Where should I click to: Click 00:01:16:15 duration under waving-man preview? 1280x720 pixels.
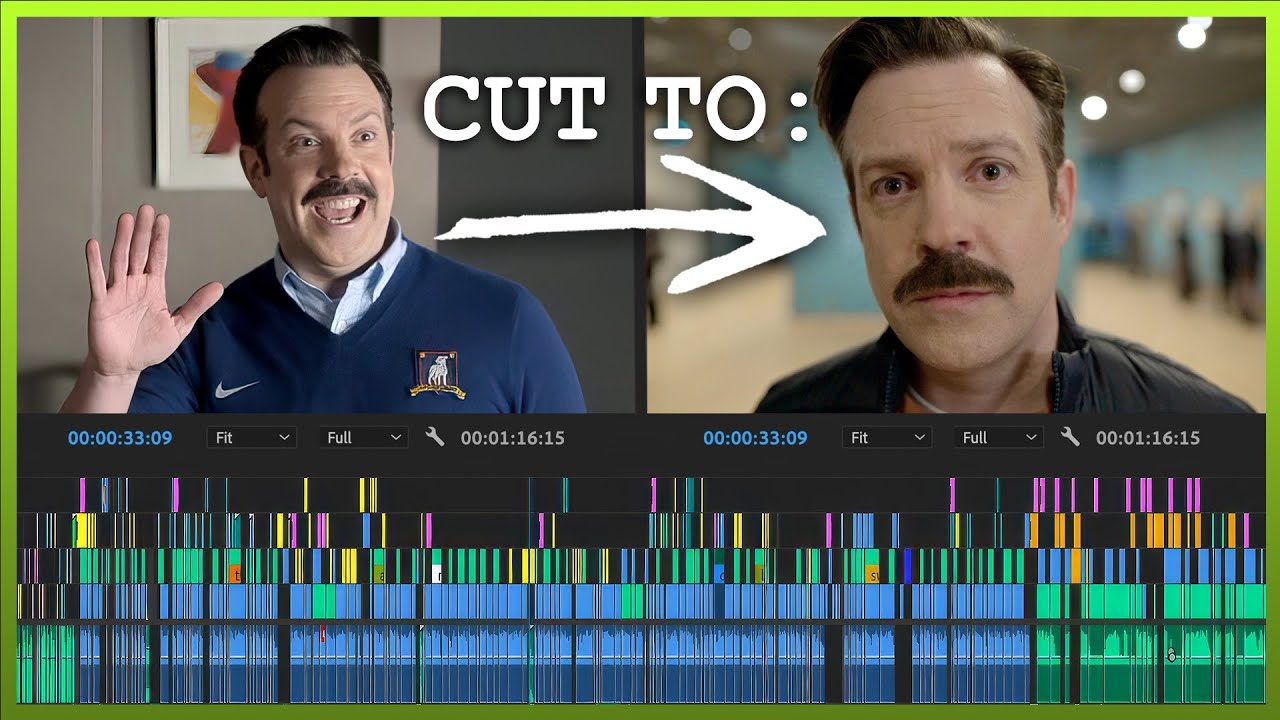tap(513, 438)
